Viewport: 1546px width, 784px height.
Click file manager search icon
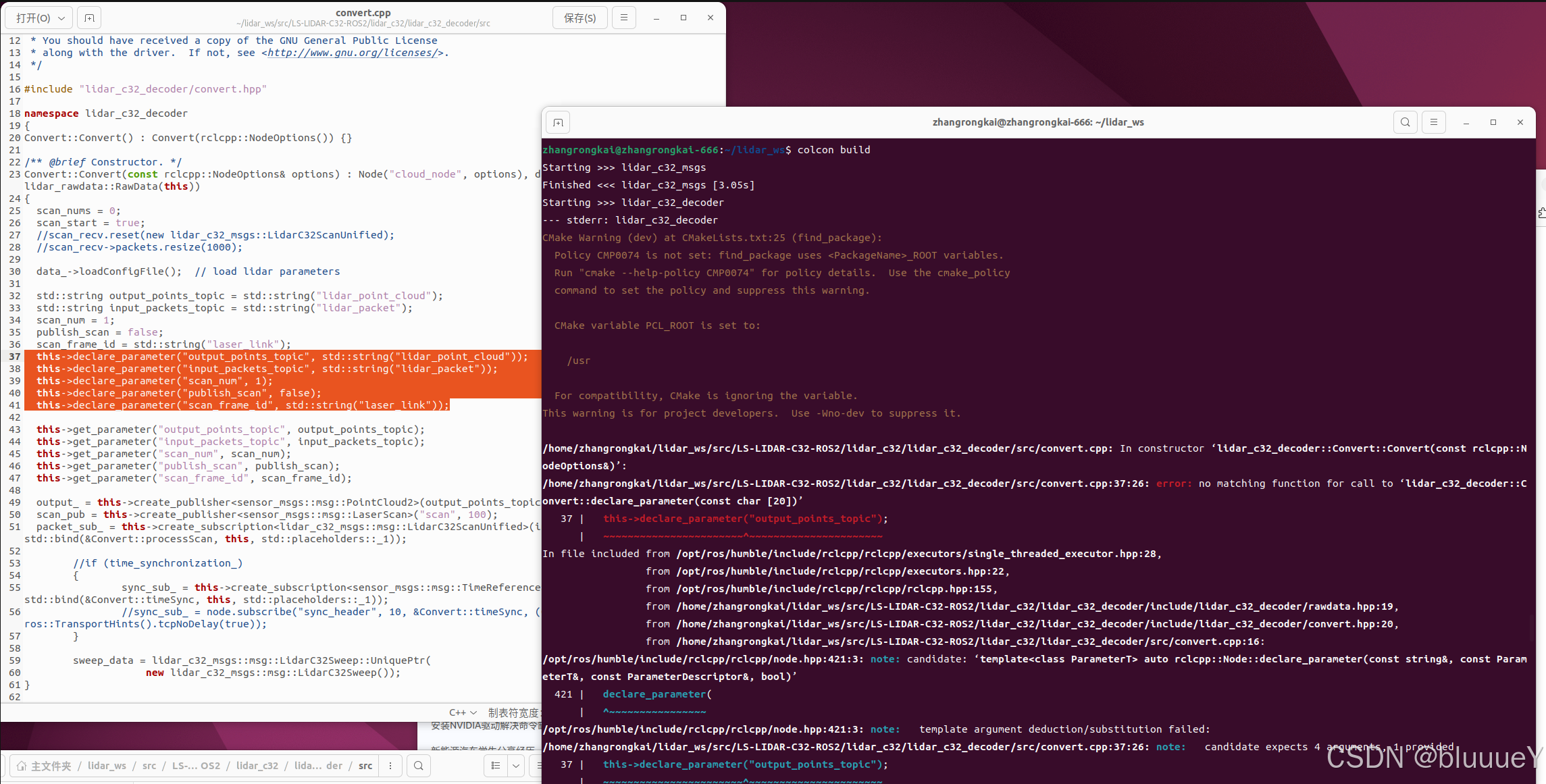click(419, 766)
